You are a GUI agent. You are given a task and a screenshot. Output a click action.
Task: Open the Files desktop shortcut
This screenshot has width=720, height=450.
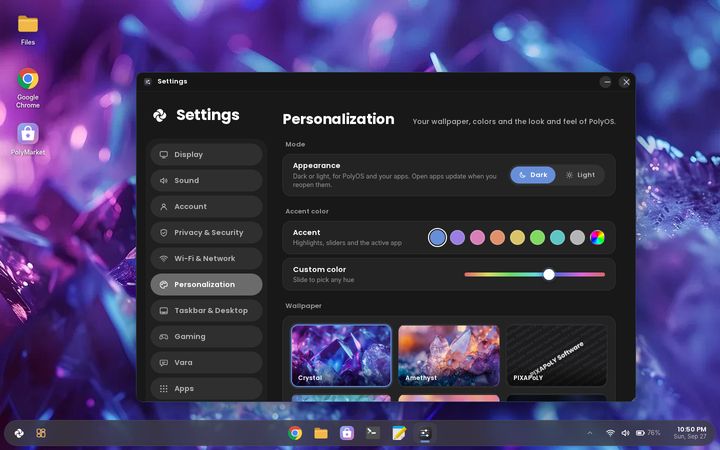click(28, 29)
